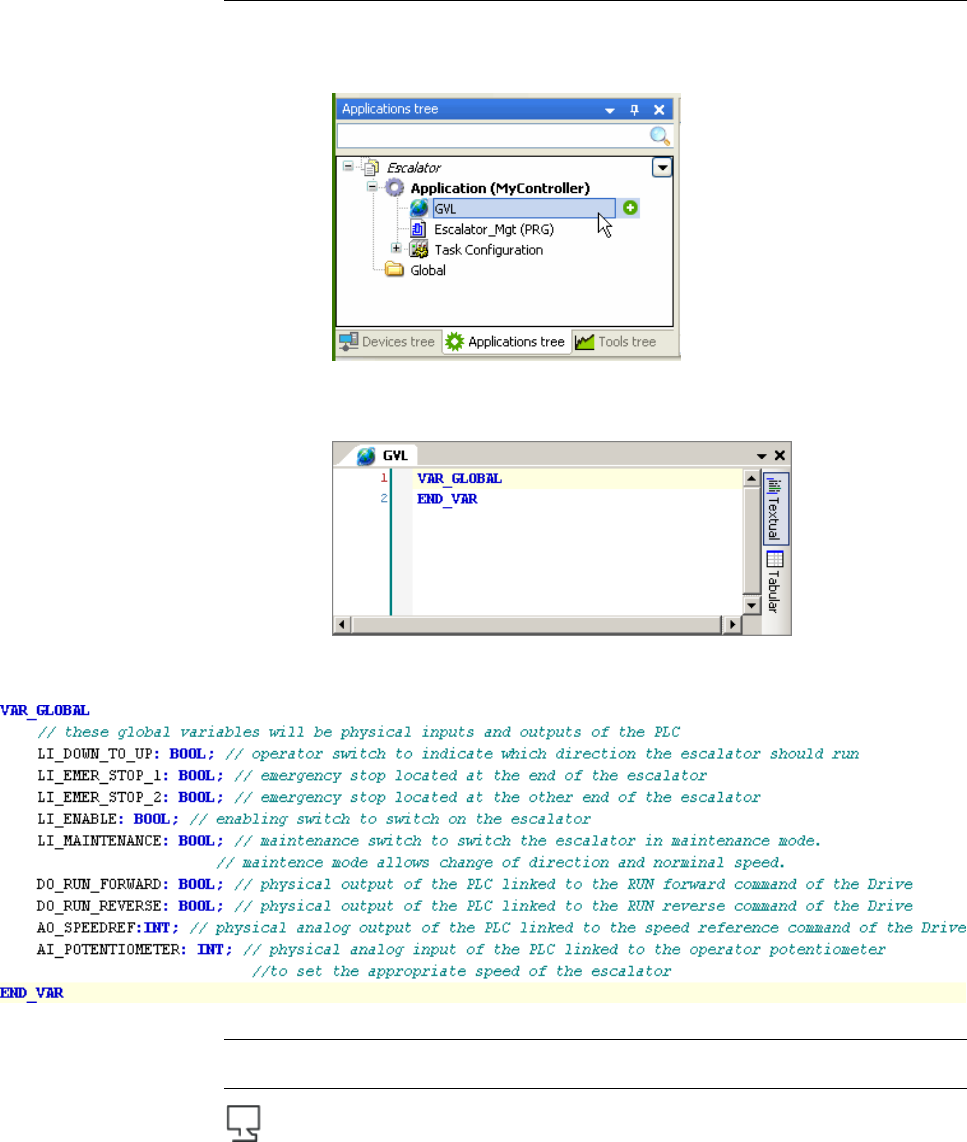Viewport: 967px width, 1142px height.
Task: Click the Global folder icon
Action: pyautogui.click(x=395, y=269)
